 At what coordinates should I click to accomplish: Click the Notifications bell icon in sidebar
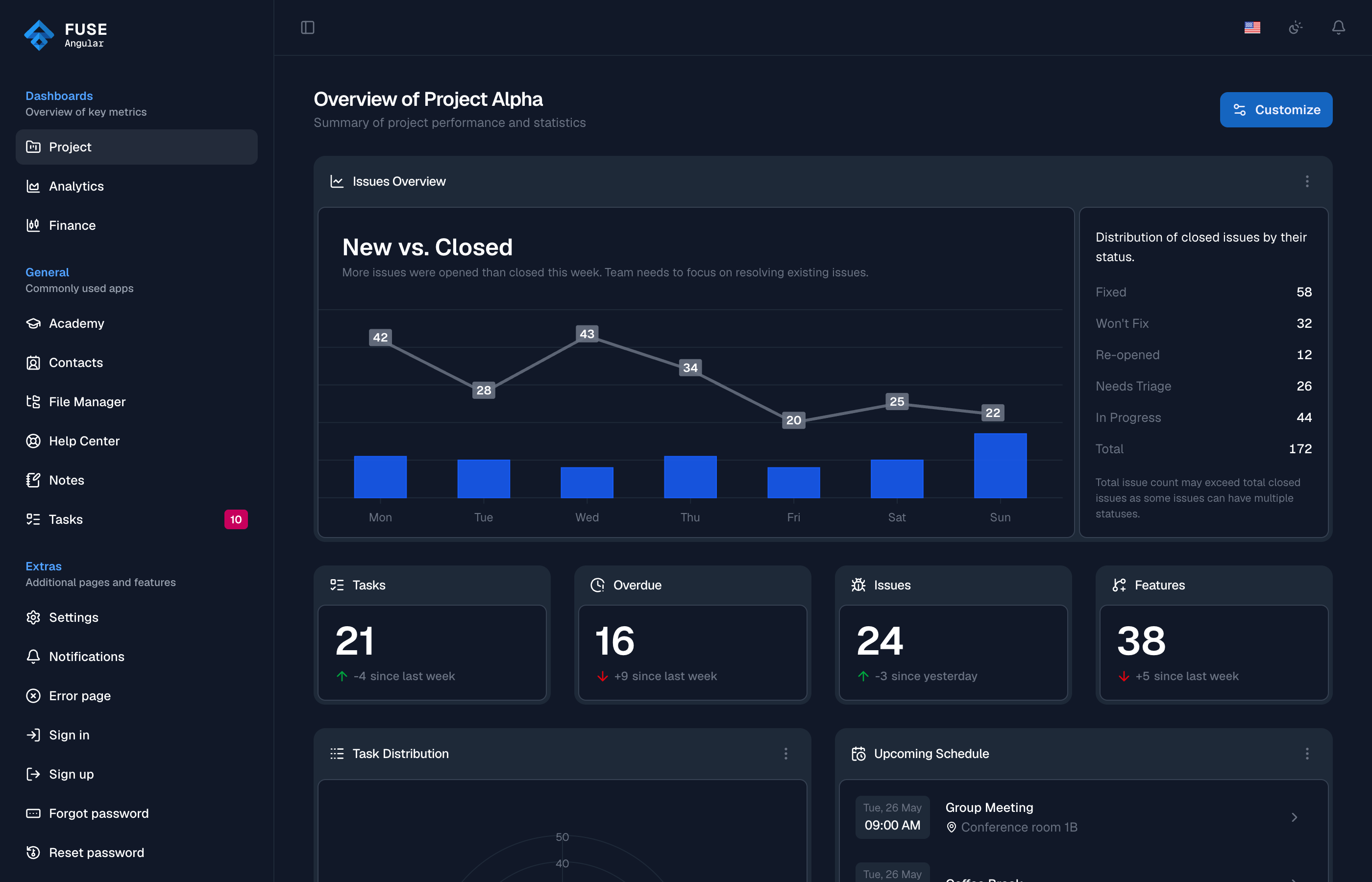click(x=33, y=656)
